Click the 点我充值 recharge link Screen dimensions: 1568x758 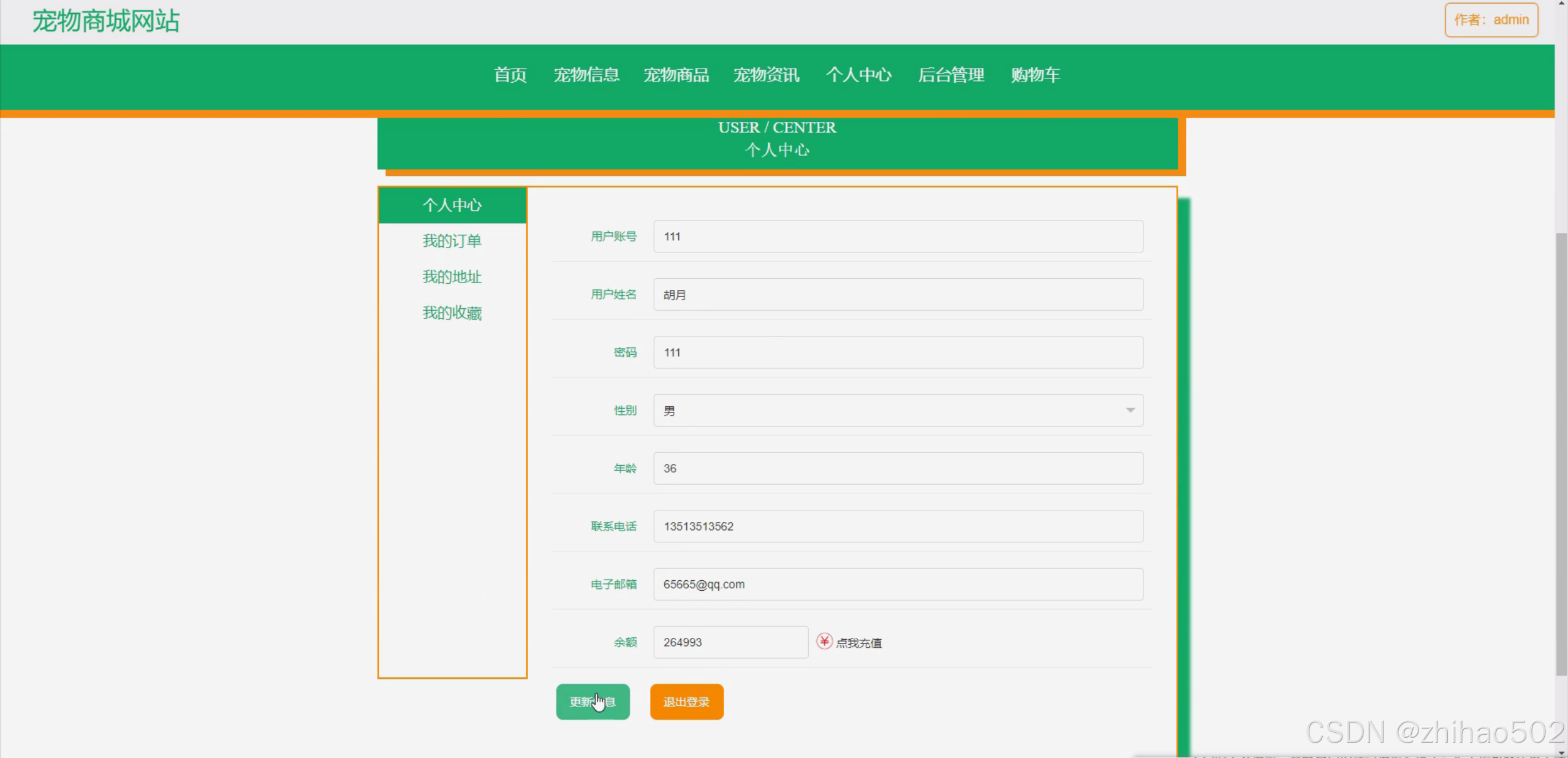[x=858, y=643]
